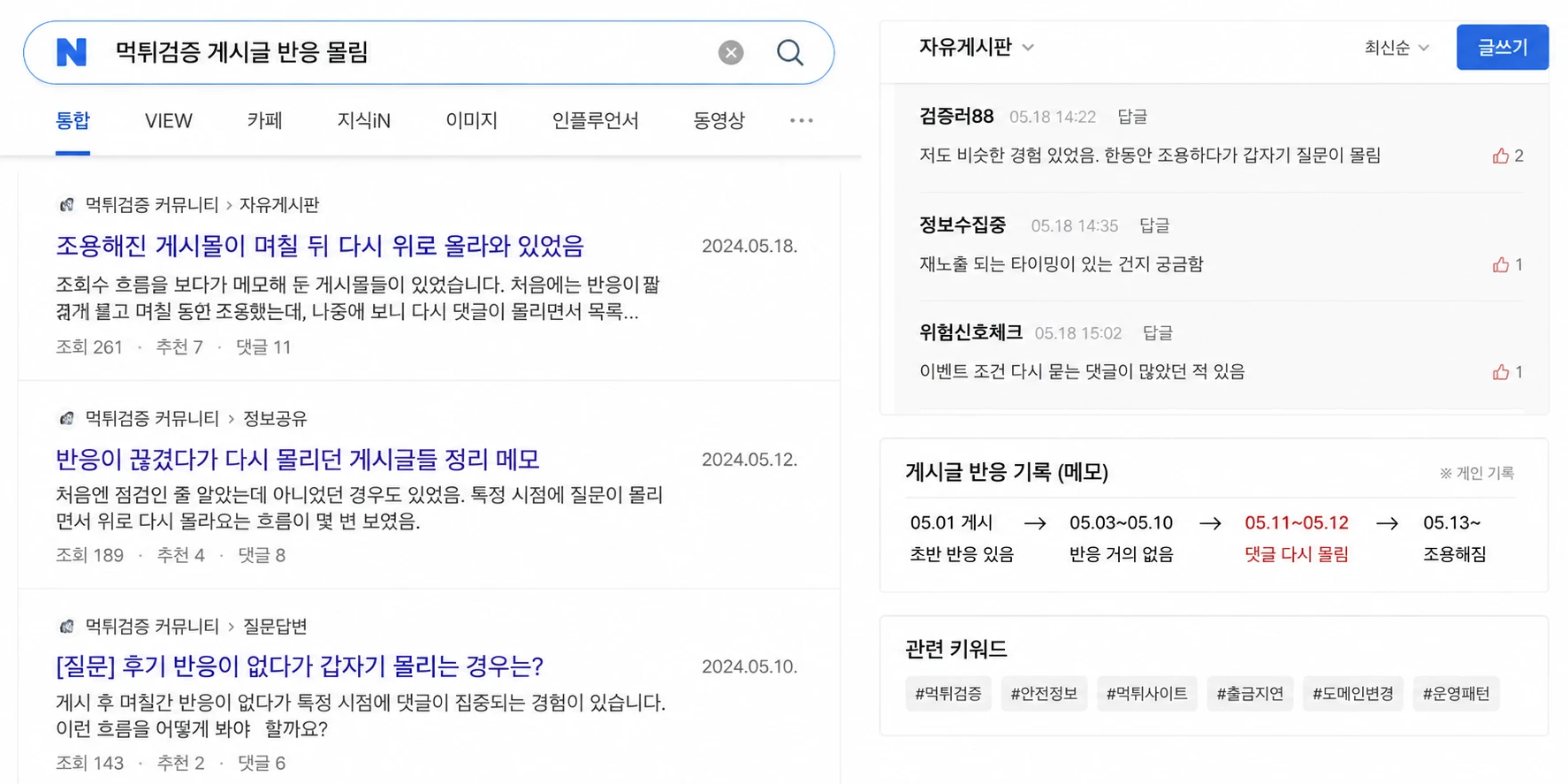This screenshot has height=784, width=1568.
Task: Click 자유게시판 breadcrumb in first result
Action: 279,205
